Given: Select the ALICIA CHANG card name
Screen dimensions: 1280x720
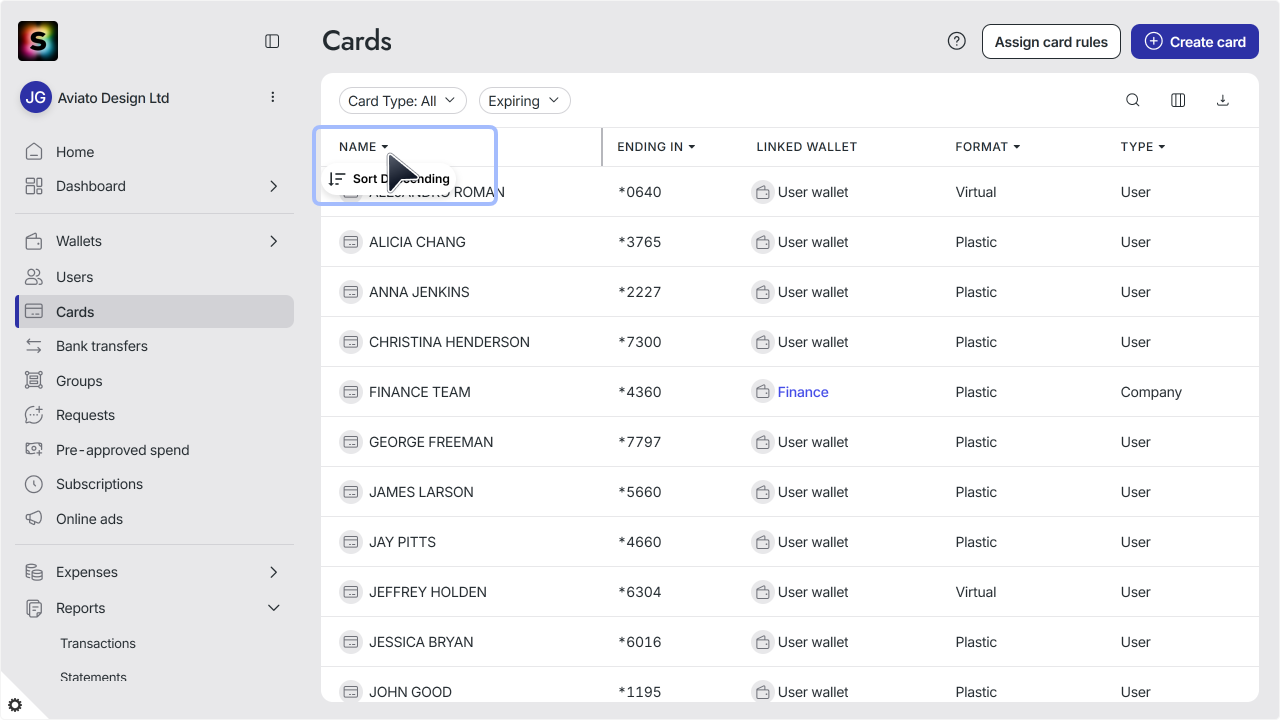Looking at the screenshot, I should (x=417, y=242).
